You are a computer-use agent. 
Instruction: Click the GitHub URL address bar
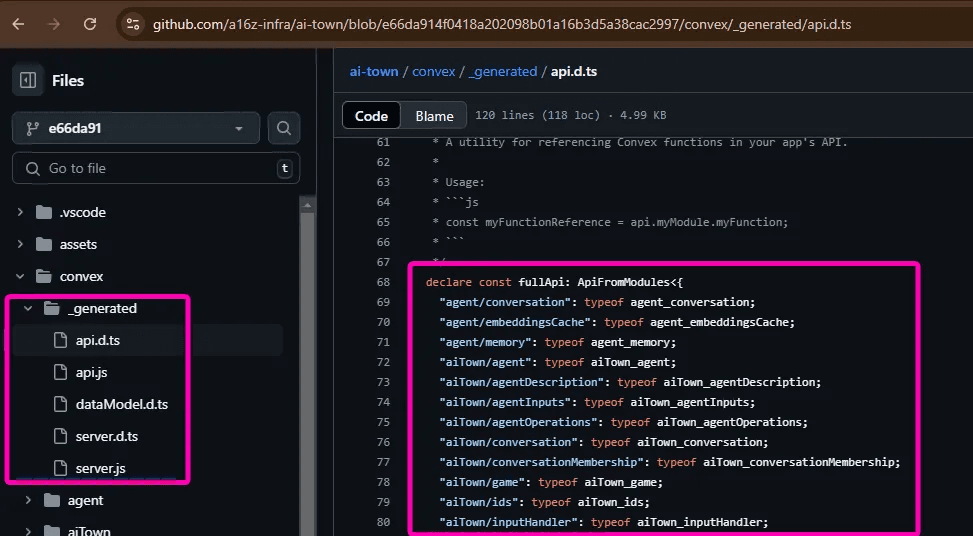(x=501, y=24)
